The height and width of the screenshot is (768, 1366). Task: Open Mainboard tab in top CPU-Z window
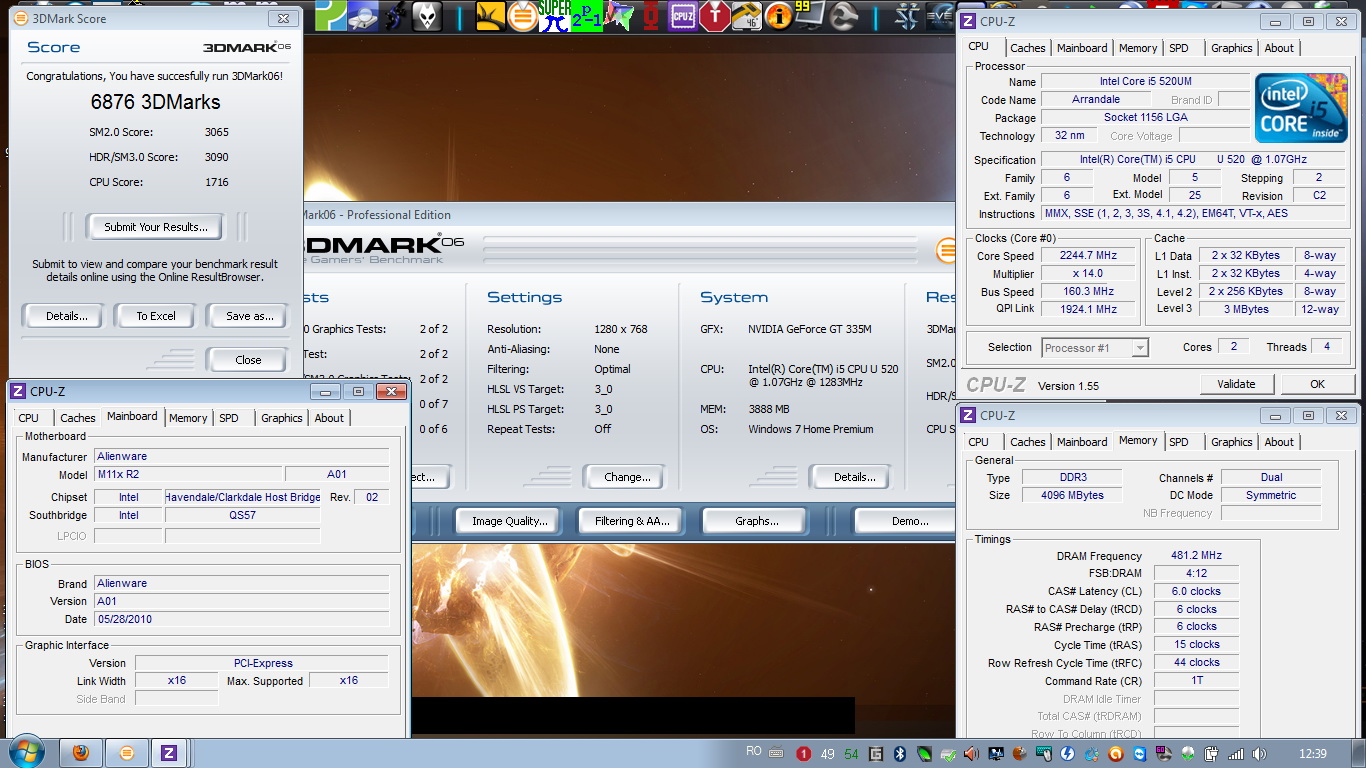coord(1082,48)
